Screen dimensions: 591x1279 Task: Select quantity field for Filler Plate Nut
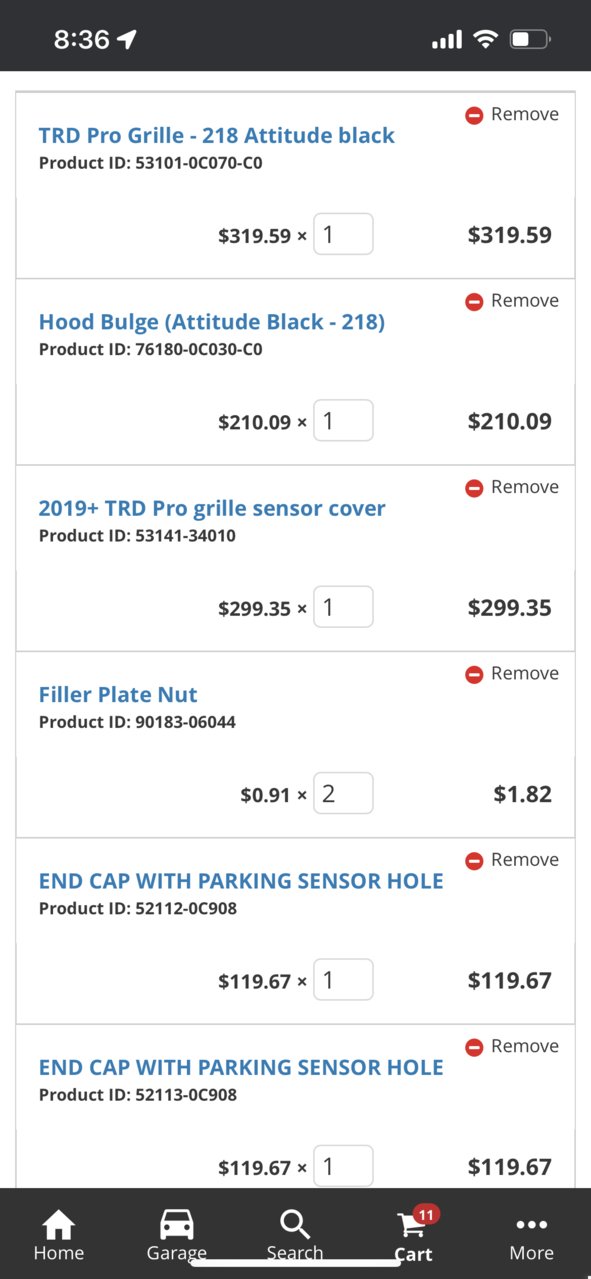[x=343, y=793]
